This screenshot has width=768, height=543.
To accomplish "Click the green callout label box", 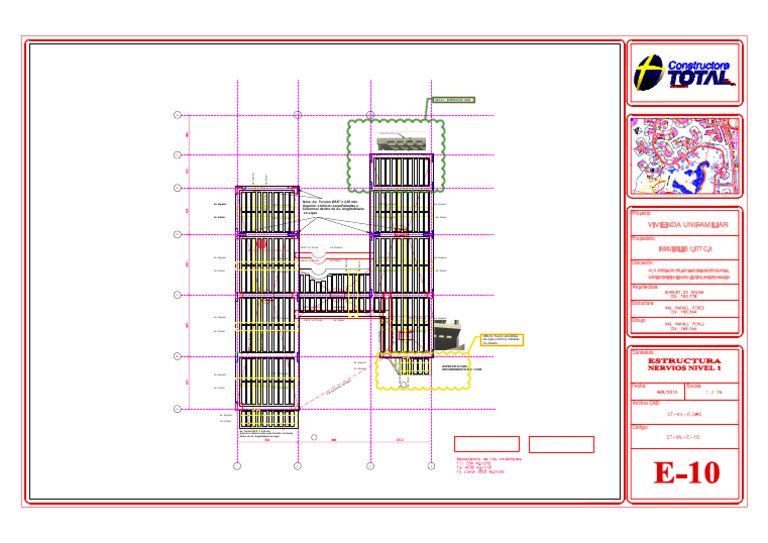I will click(454, 100).
